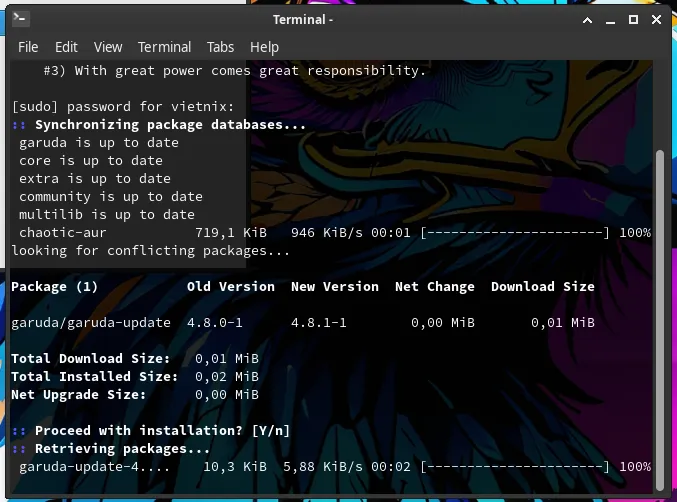Click the '5,88 KiB/s' speed value
The width and height of the screenshot is (677, 502).
point(323,467)
